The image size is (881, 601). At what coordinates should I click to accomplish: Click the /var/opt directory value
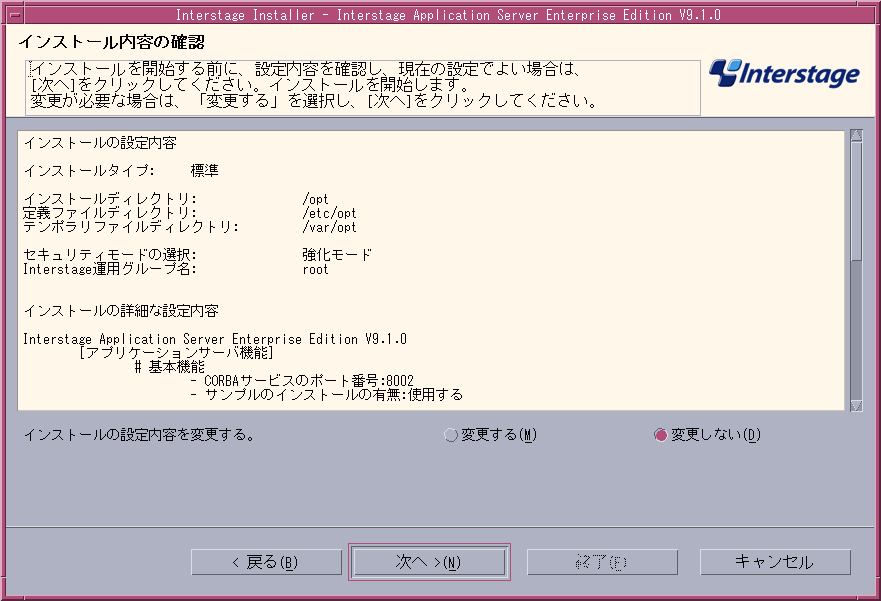pyautogui.click(x=329, y=227)
